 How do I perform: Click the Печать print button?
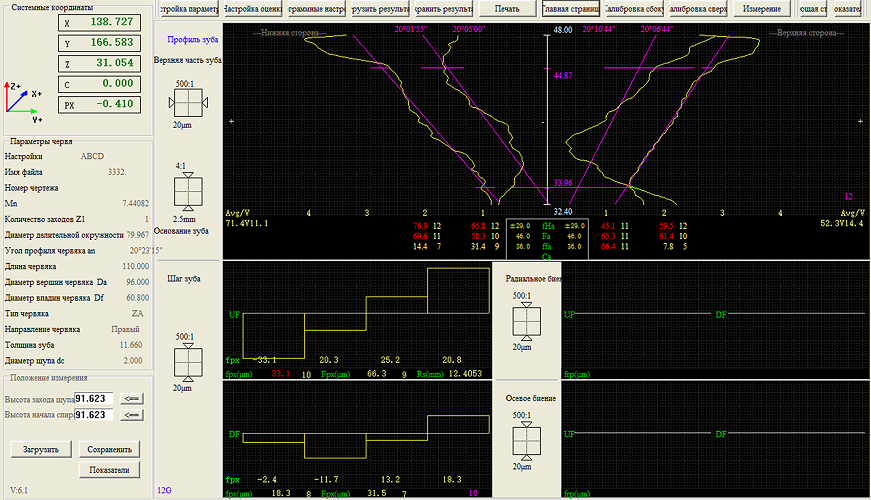tap(507, 9)
